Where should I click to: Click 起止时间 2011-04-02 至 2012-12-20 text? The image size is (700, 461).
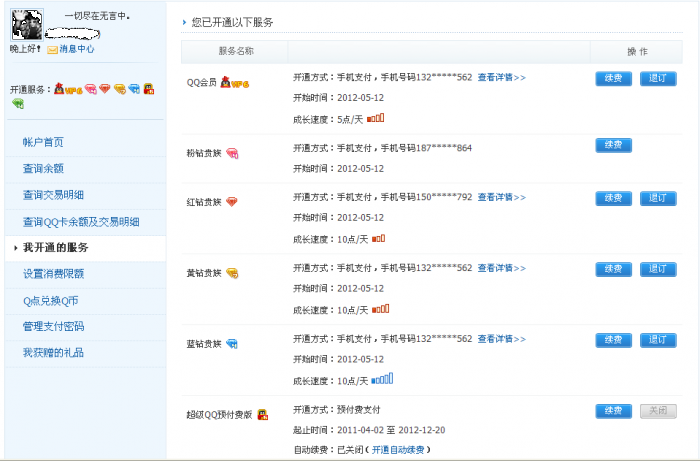coord(369,430)
